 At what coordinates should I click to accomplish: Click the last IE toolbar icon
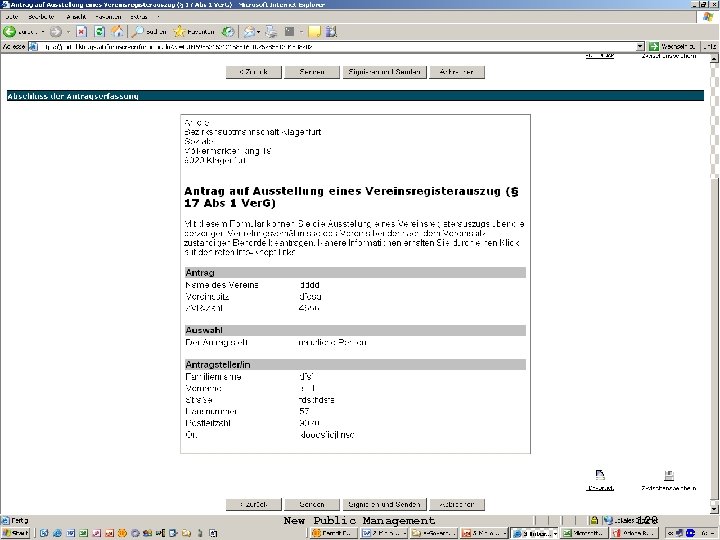331,31
